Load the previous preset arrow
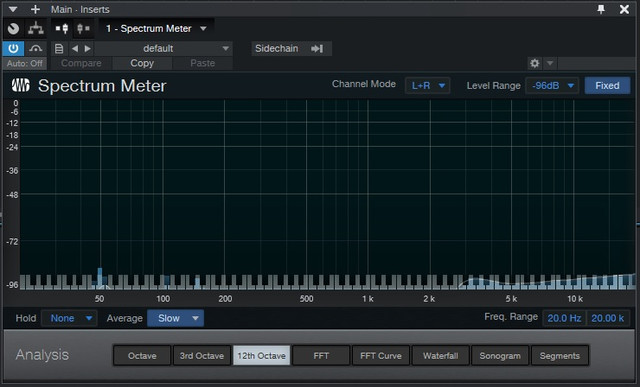The image size is (640, 387). (x=75, y=49)
